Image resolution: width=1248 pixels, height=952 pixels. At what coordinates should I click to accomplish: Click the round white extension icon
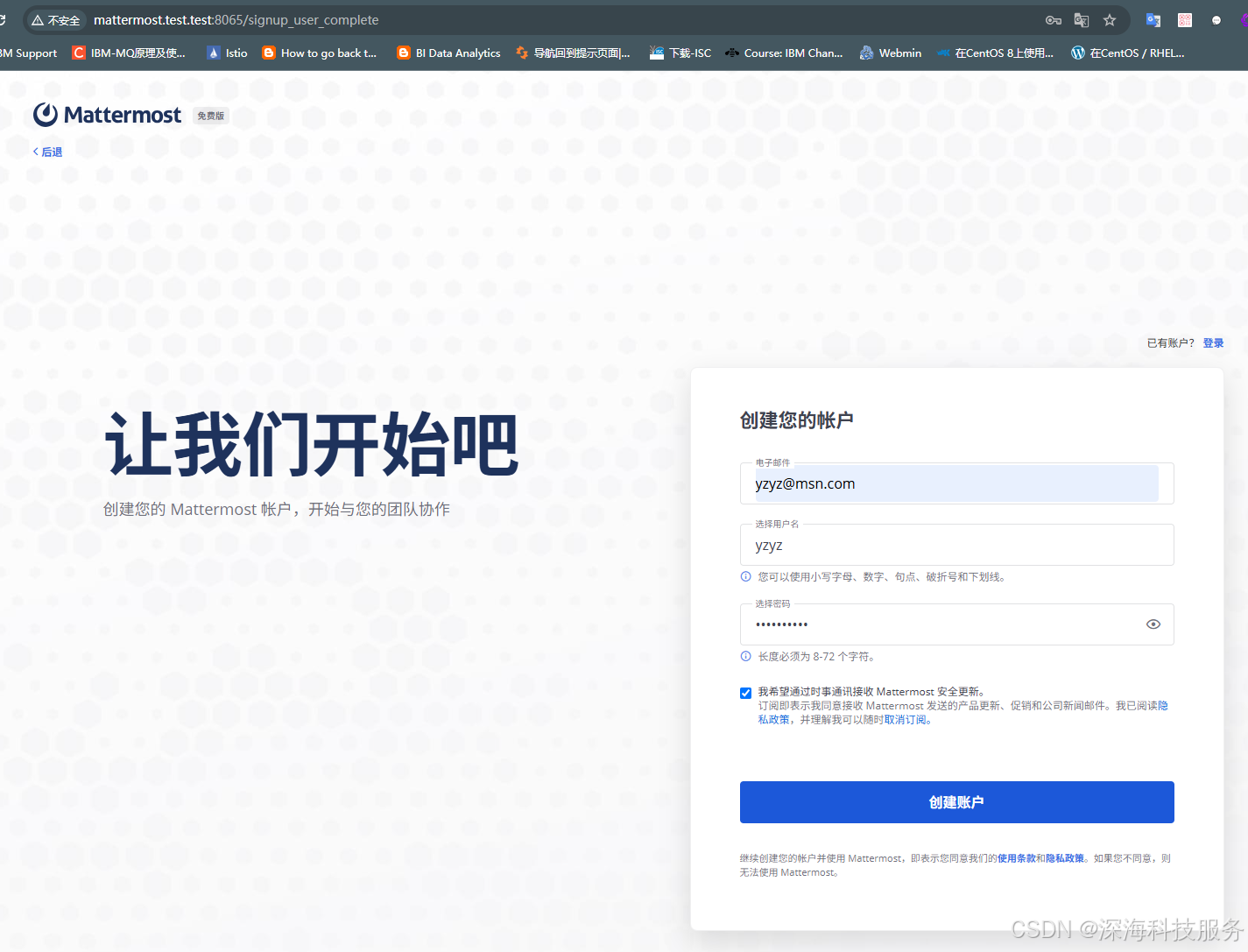(x=1216, y=20)
